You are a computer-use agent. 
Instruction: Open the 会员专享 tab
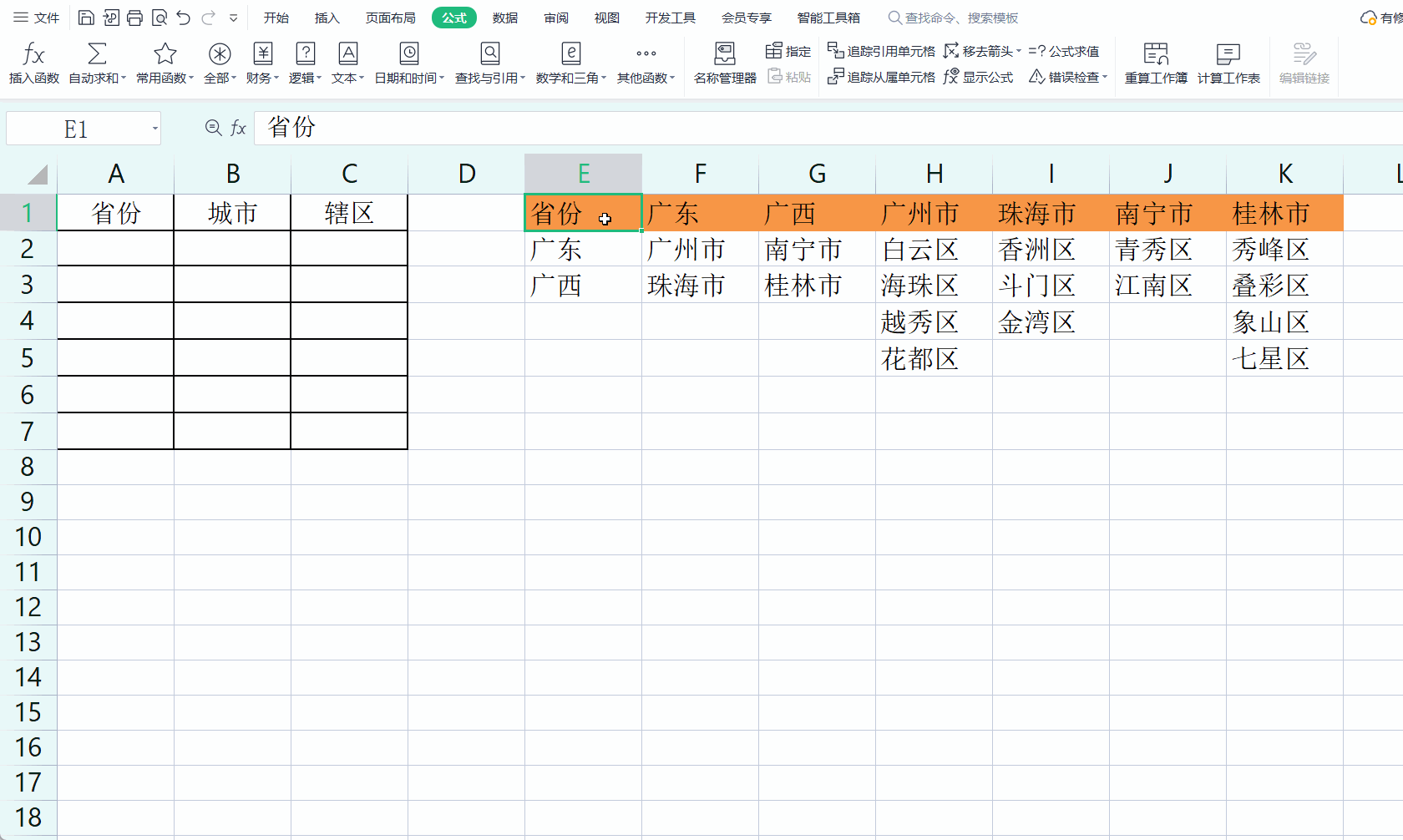(746, 18)
